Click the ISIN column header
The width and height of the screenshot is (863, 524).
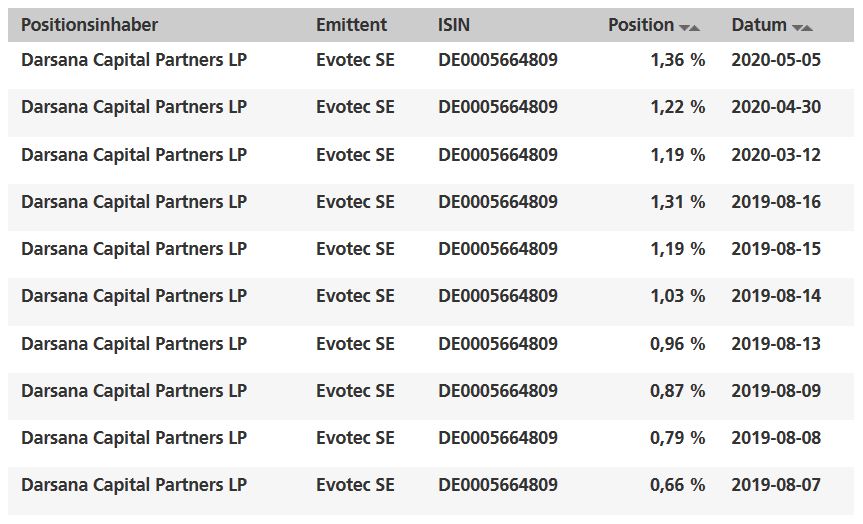point(454,25)
